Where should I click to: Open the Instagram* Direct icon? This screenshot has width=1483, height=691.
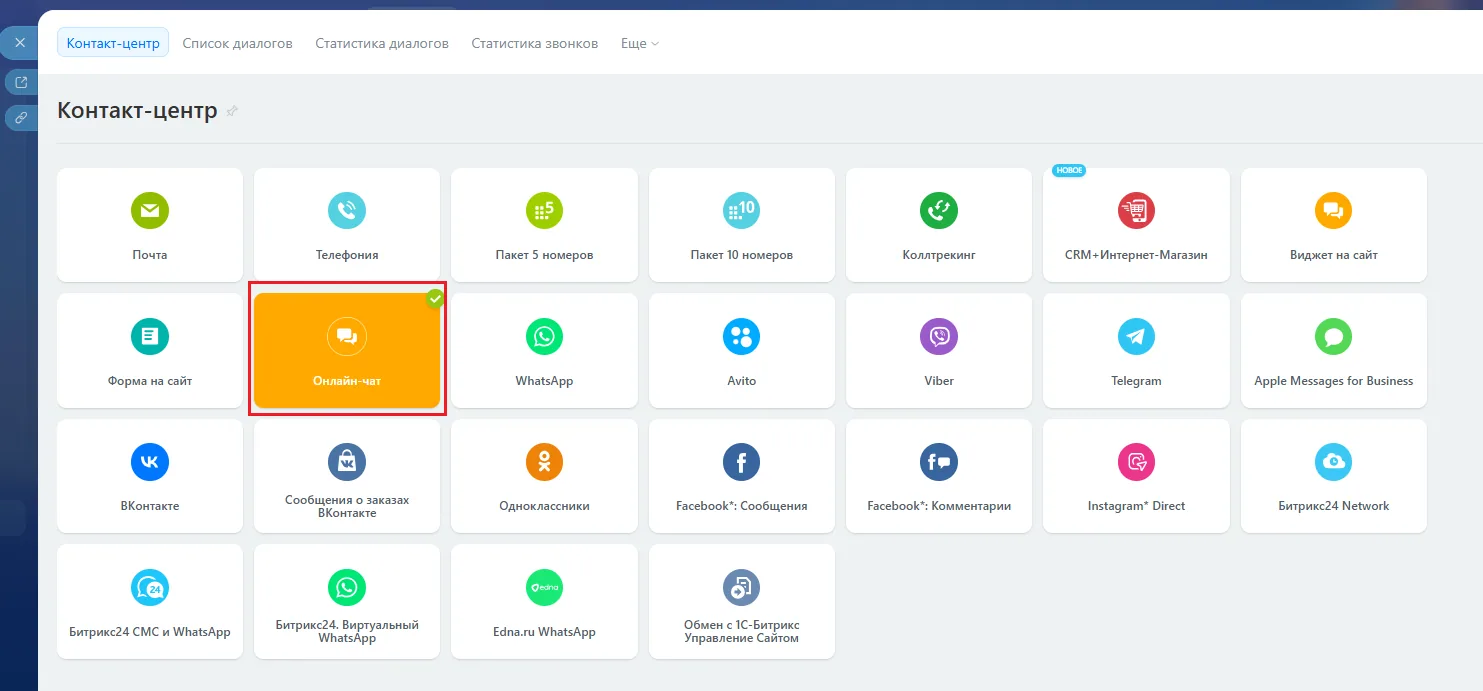coord(1136,461)
